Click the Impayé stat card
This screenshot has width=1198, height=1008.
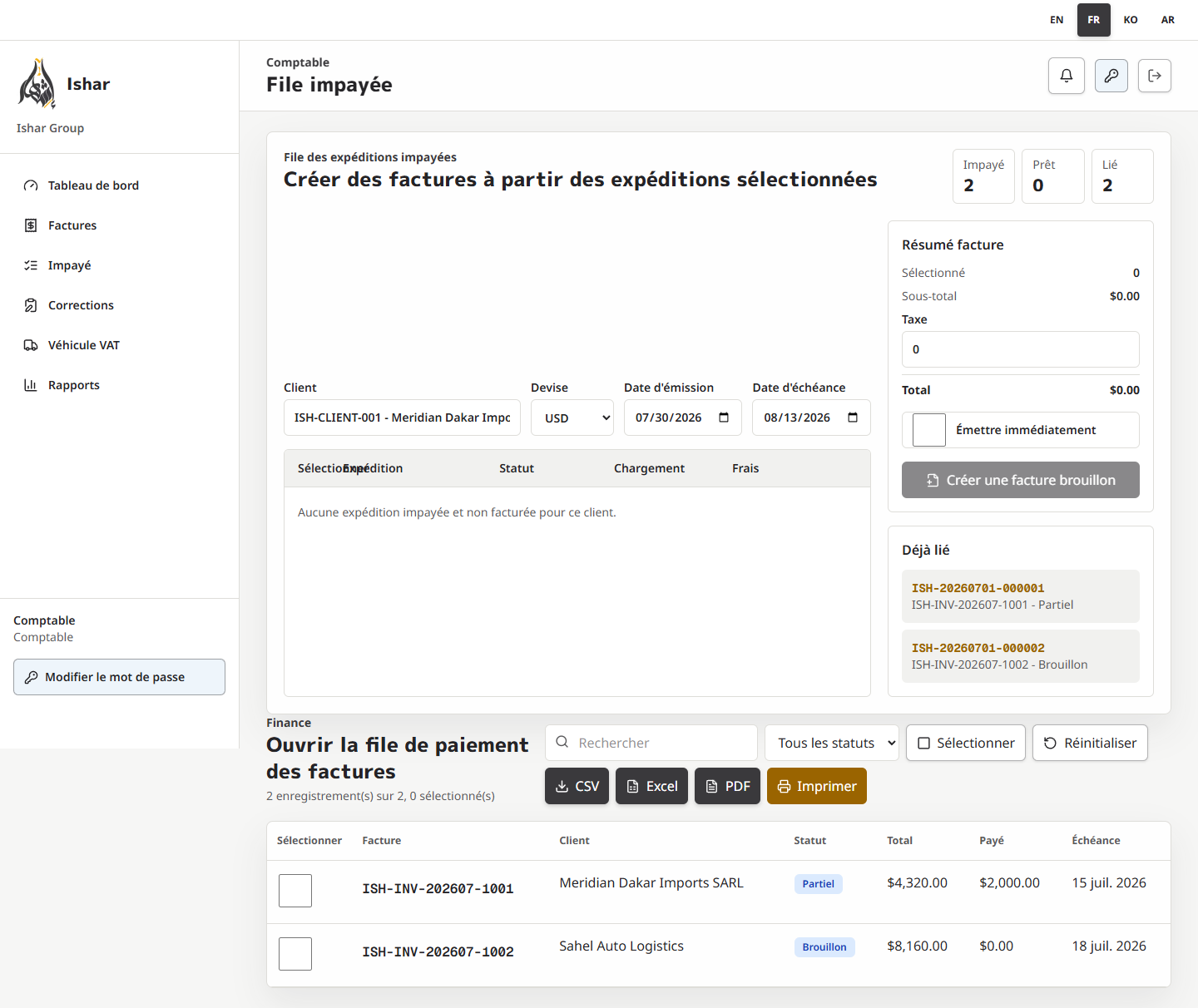pos(984,176)
